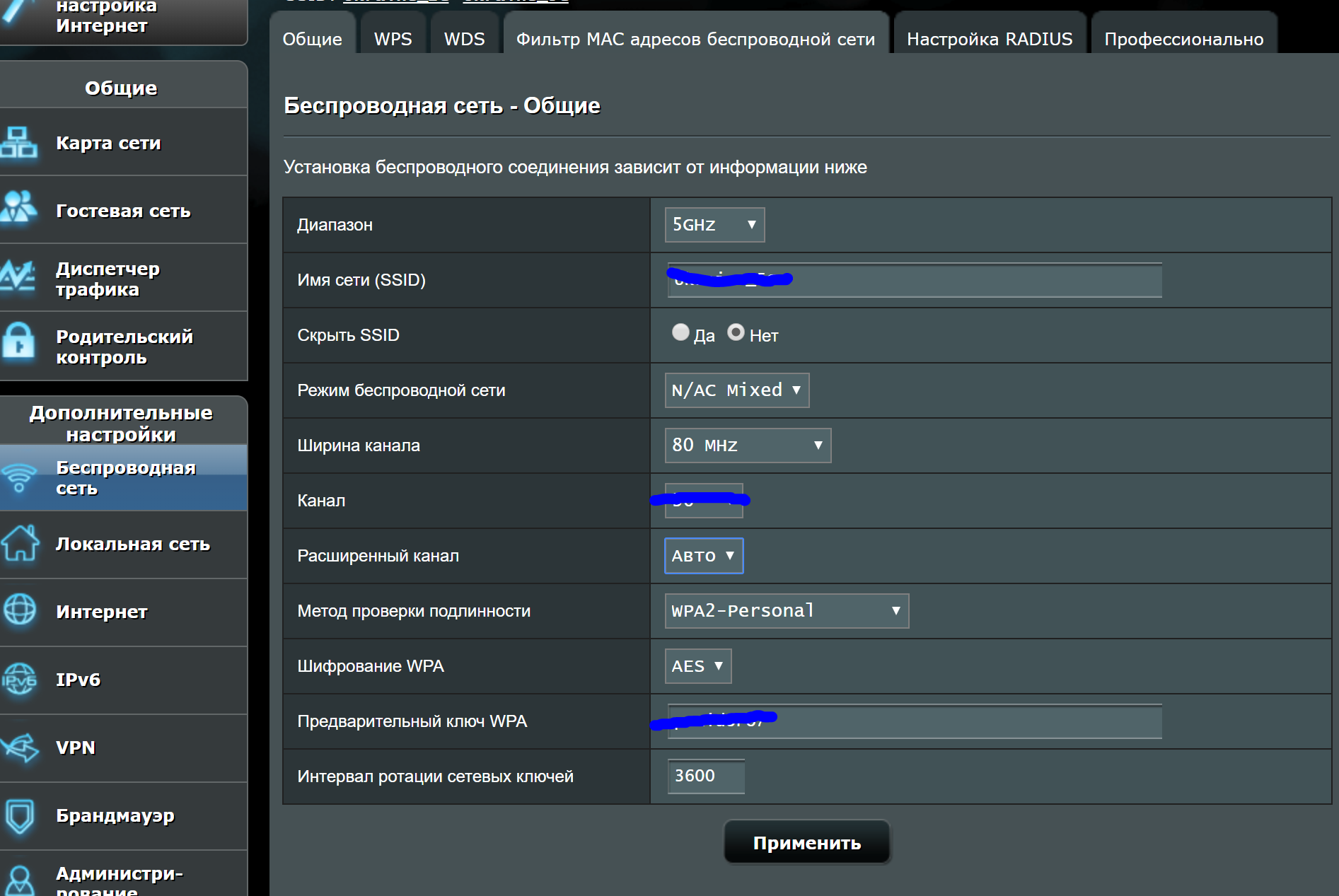The width and height of the screenshot is (1339, 896).
Task: Open the 80 MHz channel width dropdown
Action: 748,446
